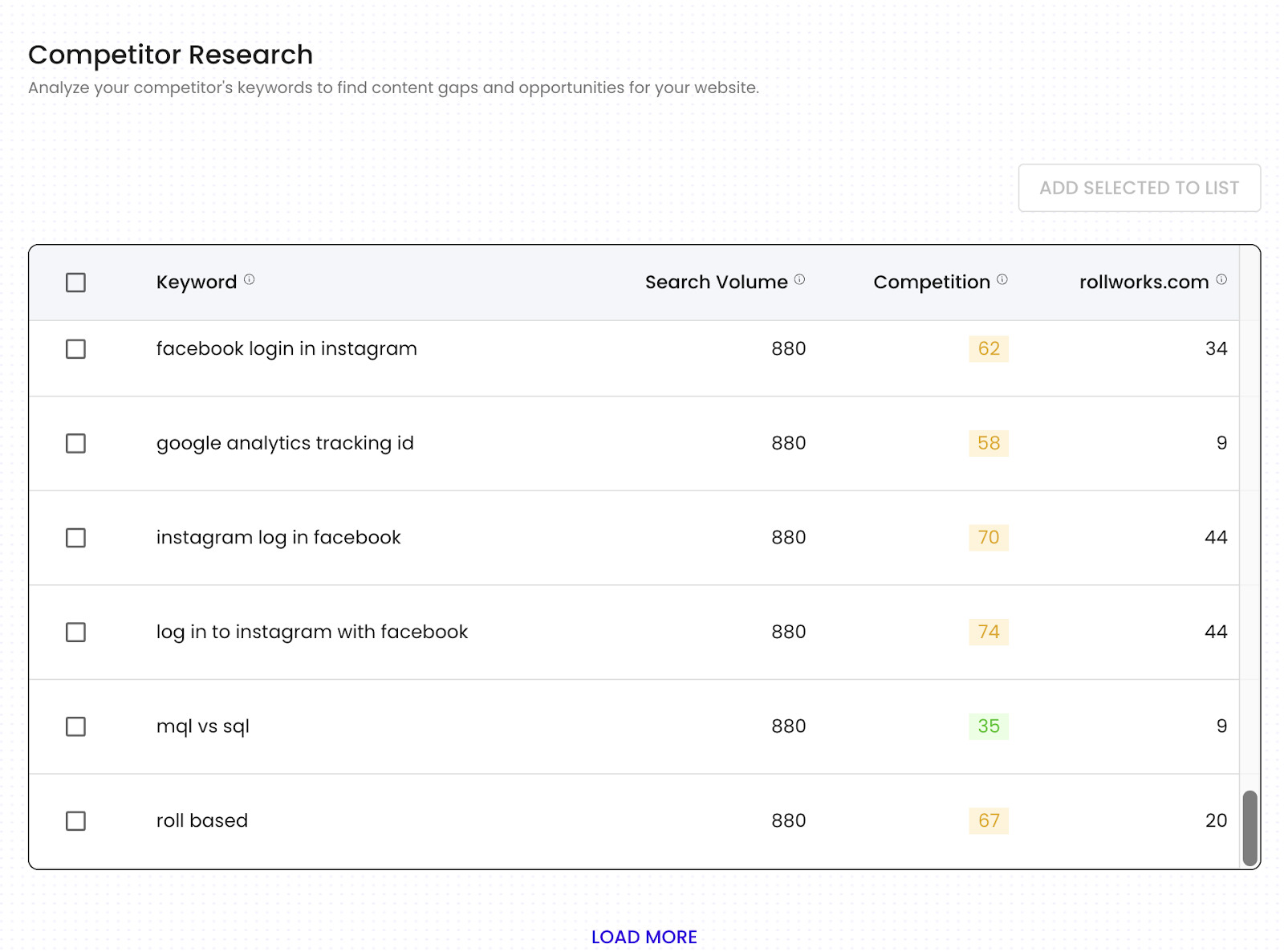The height and width of the screenshot is (952, 1284).
Task: Click rollworks.com rank 20 for 'roll based'
Action: tap(1216, 821)
